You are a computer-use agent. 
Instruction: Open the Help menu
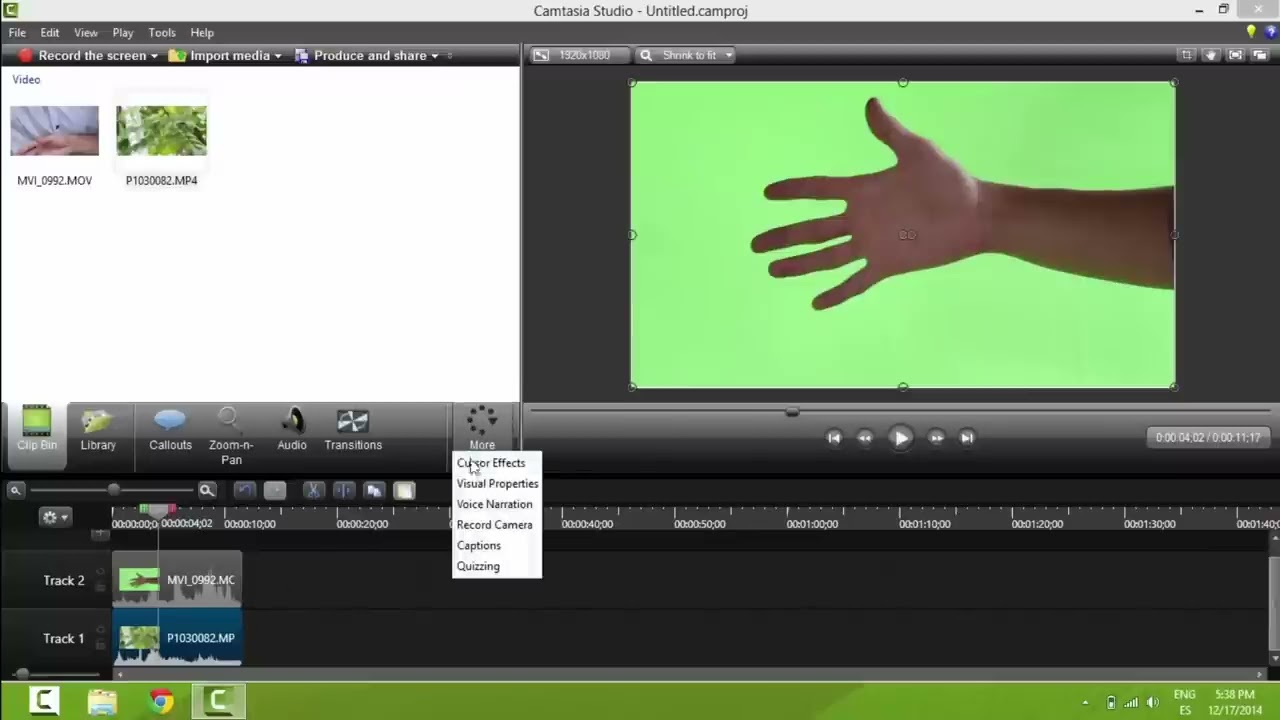click(202, 33)
